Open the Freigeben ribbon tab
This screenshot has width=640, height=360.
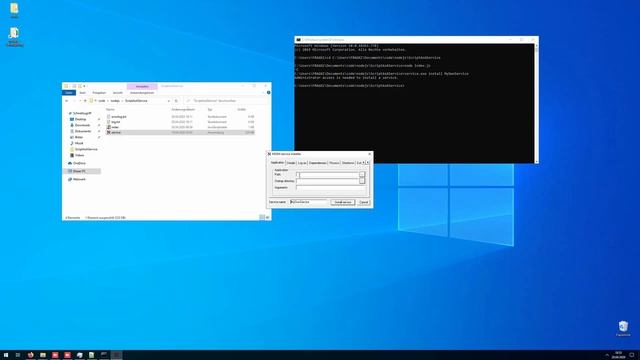point(99,93)
